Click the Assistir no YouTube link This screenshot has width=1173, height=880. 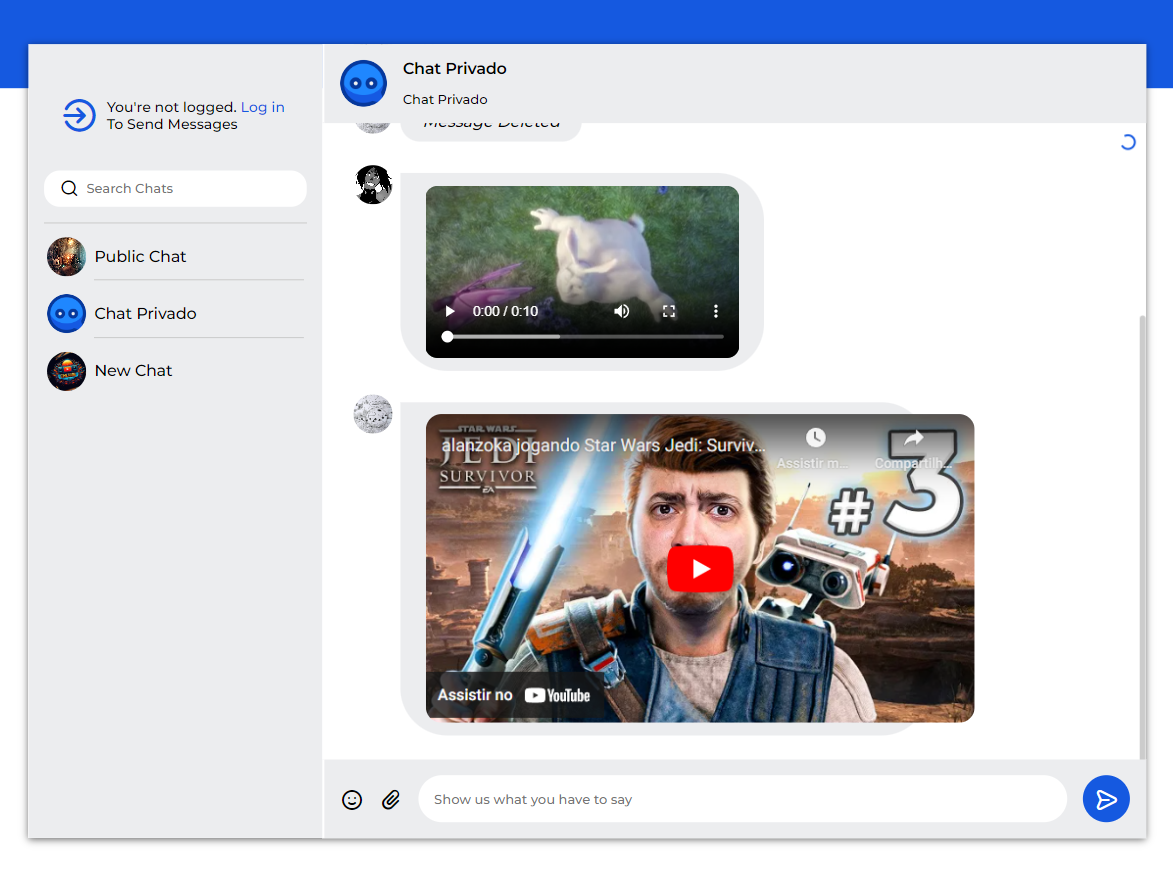[515, 695]
